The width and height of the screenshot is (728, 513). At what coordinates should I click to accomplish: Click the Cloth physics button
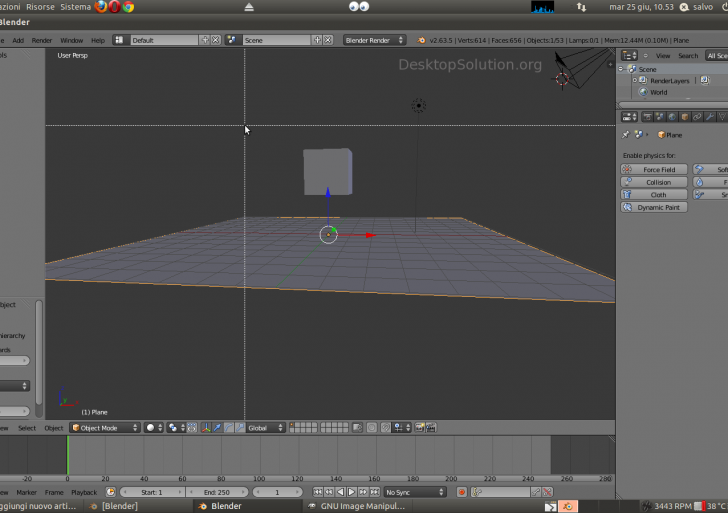coord(655,195)
